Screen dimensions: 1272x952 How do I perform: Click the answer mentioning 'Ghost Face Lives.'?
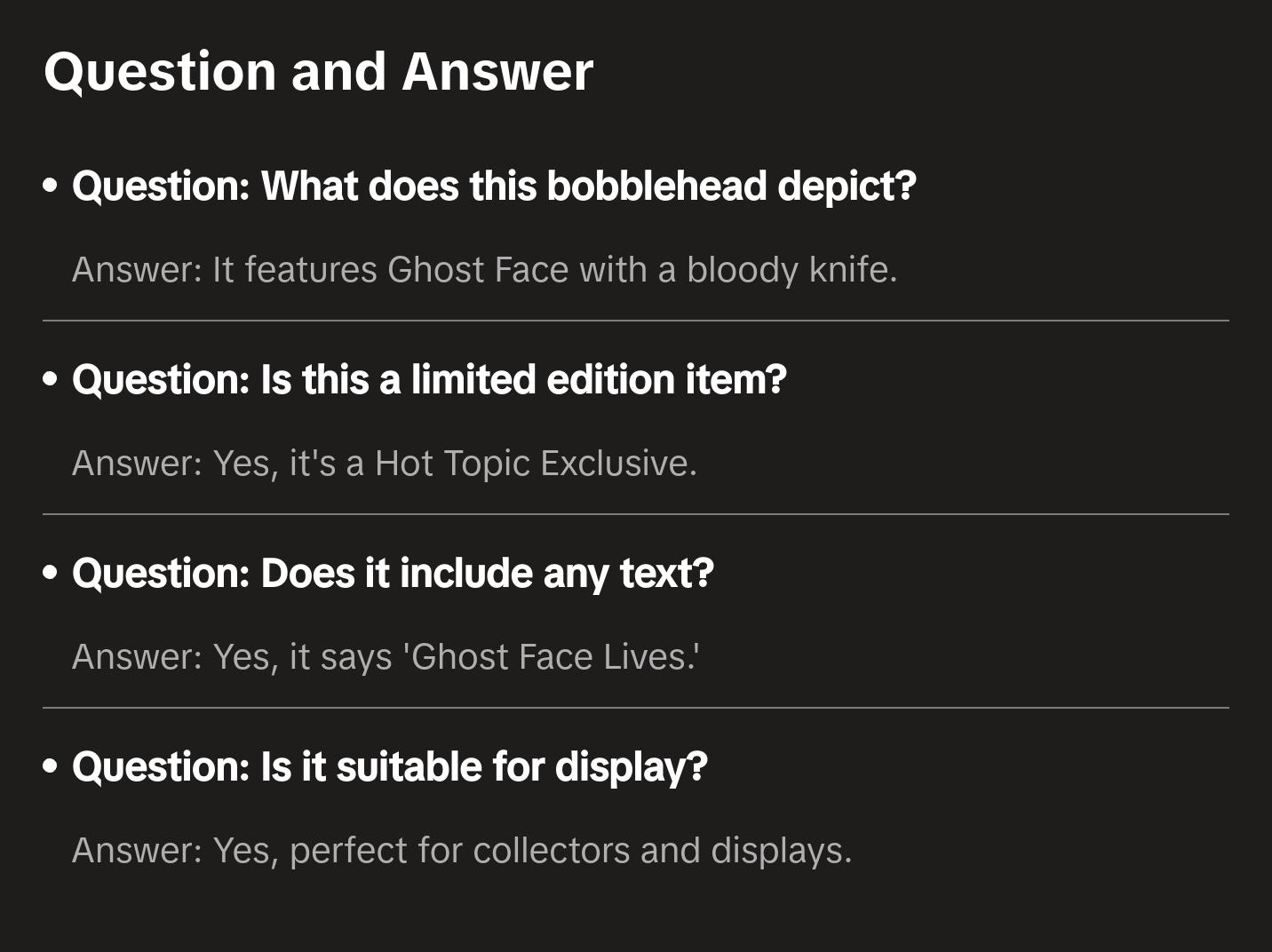click(x=386, y=656)
